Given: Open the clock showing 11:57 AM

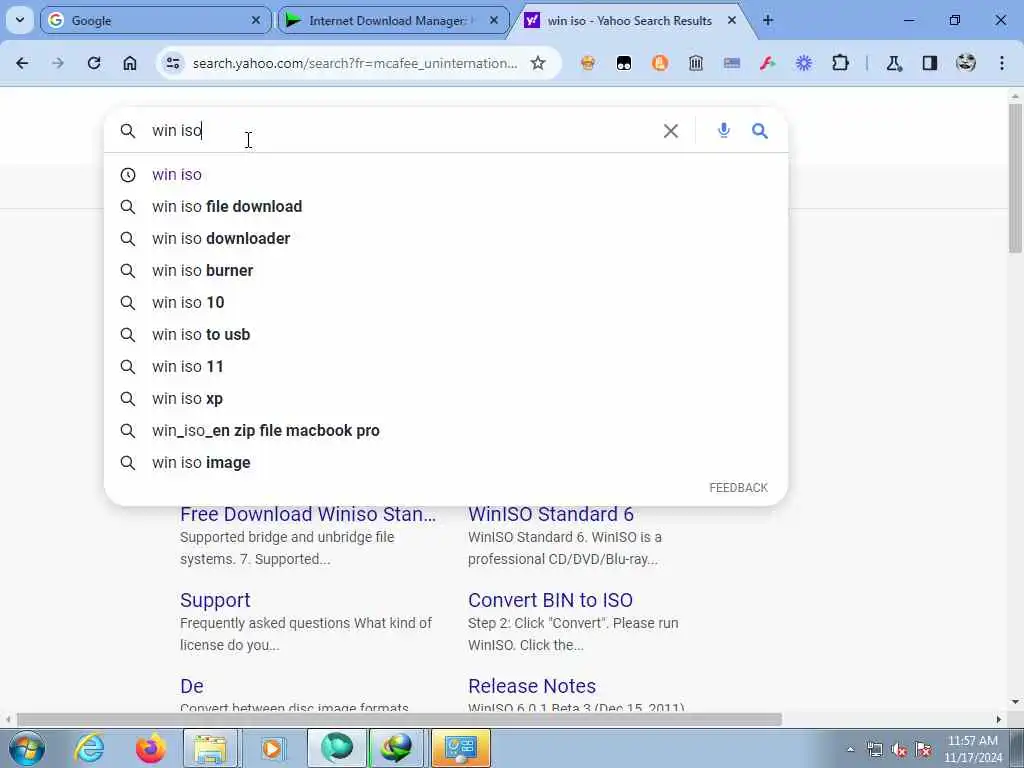Looking at the screenshot, I should point(973,749).
